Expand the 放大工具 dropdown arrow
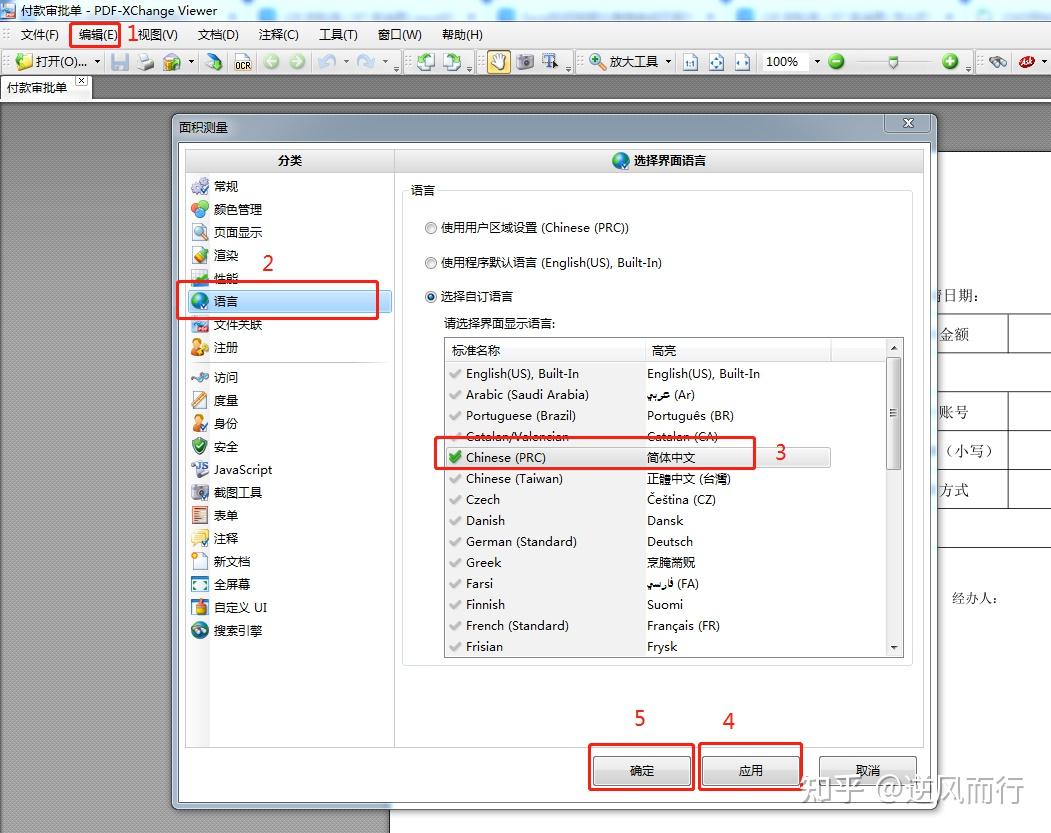The image size is (1051, 833). [668, 62]
